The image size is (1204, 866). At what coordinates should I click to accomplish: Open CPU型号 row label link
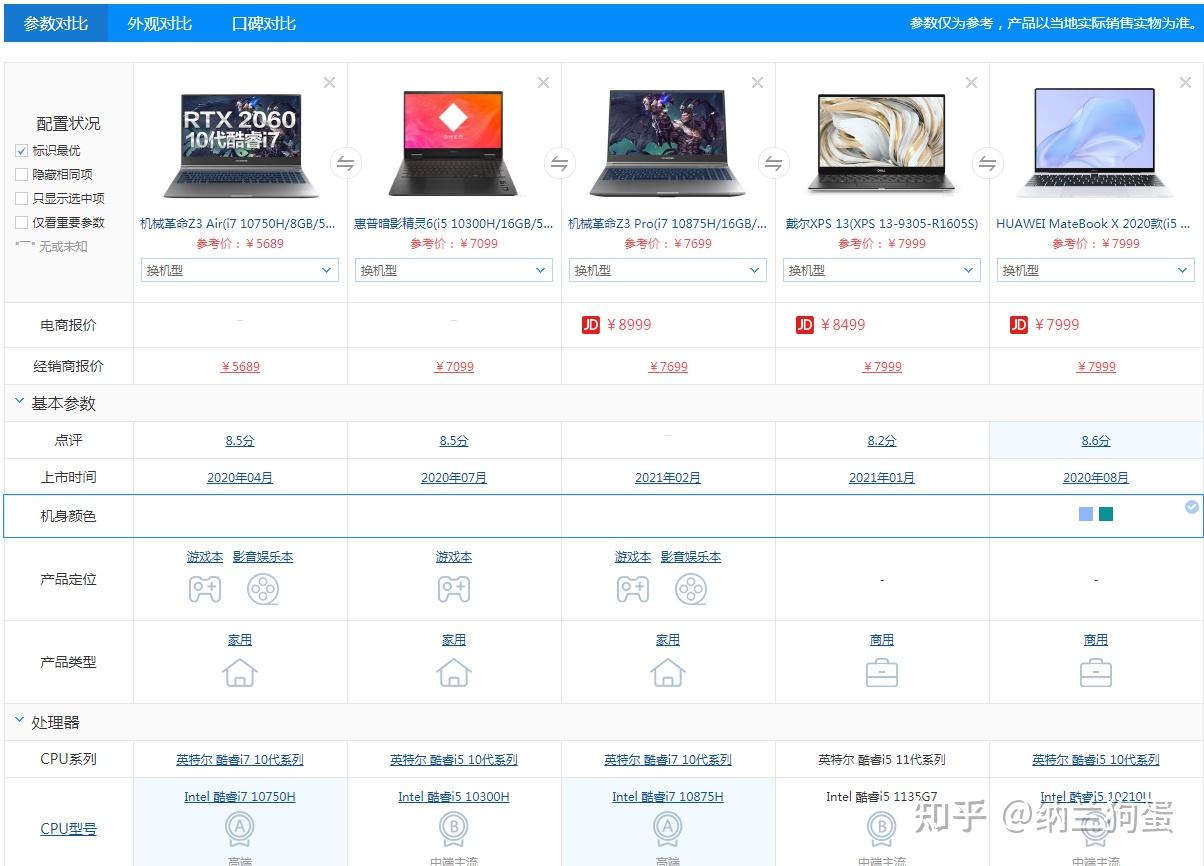click(x=68, y=829)
